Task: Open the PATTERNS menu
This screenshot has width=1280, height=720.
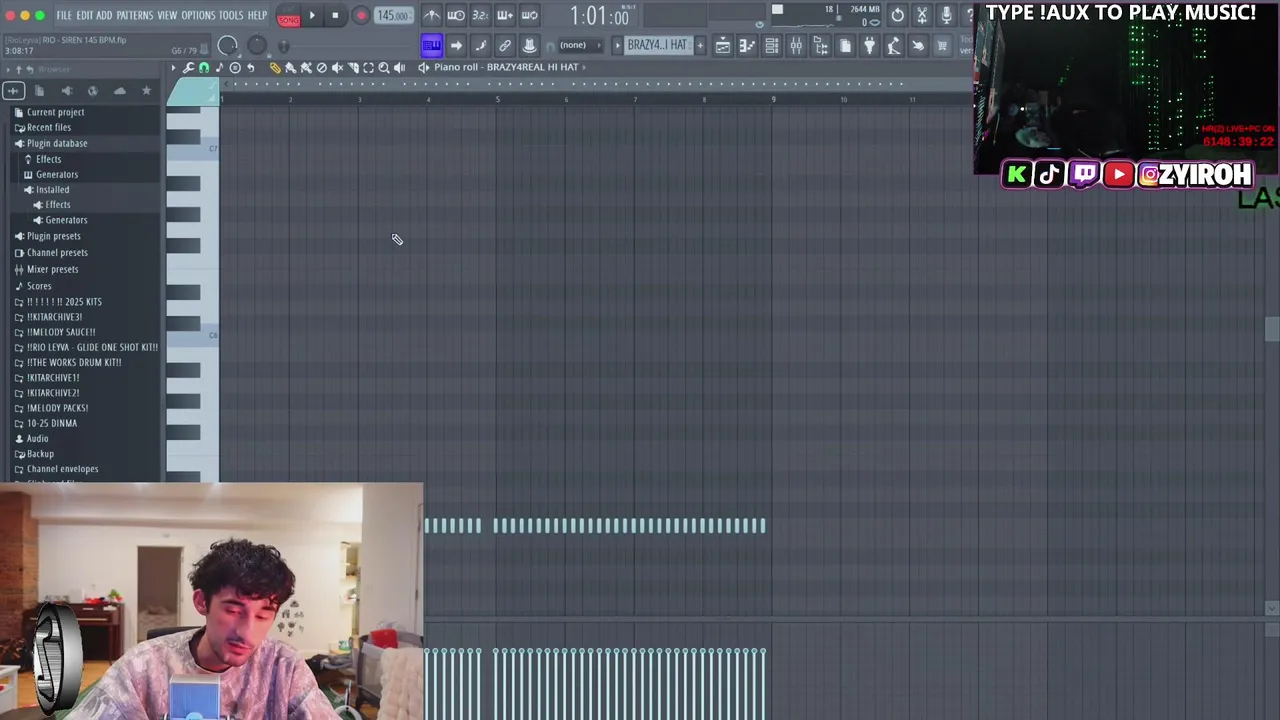Action: (x=134, y=15)
